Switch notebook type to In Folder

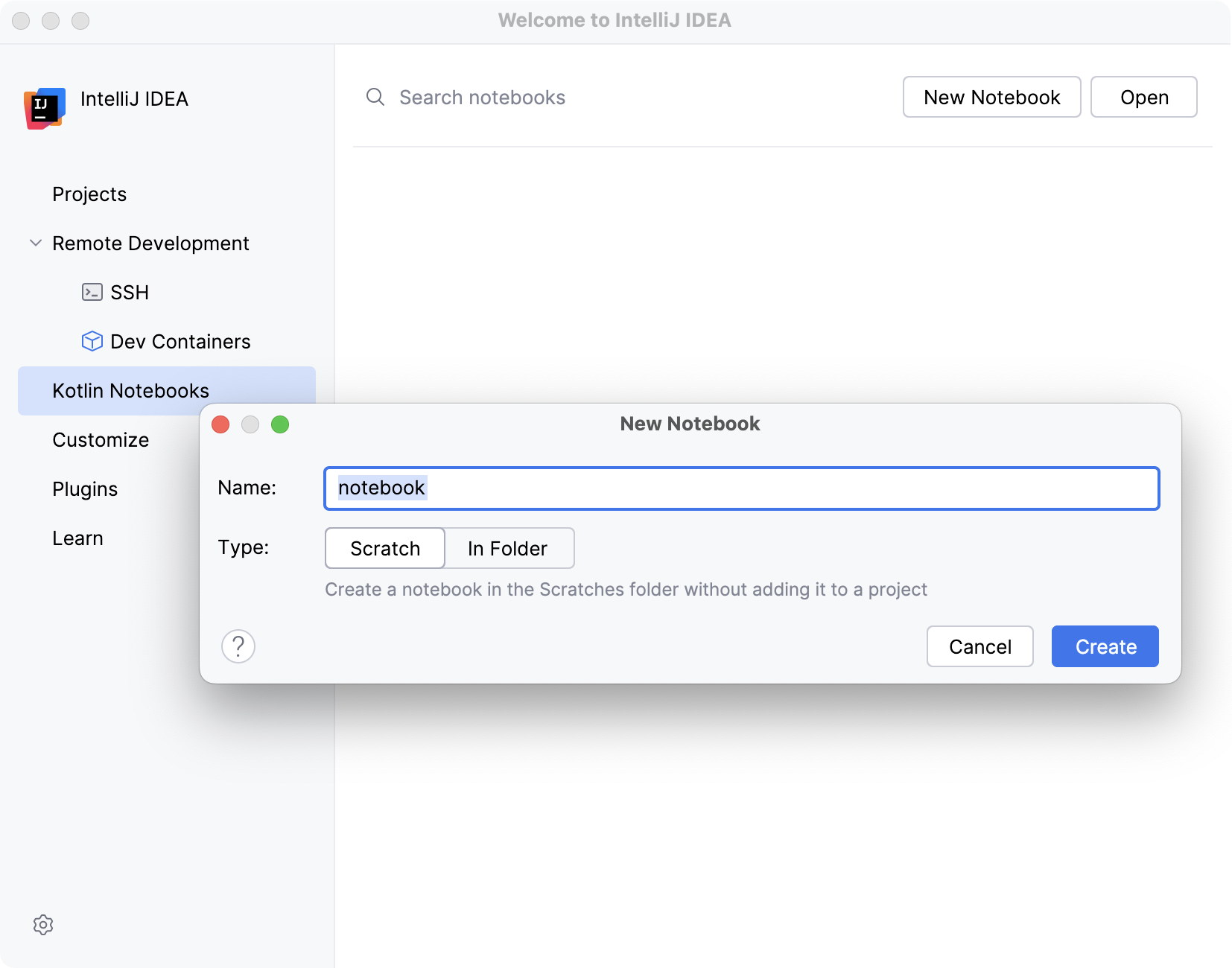(x=509, y=548)
